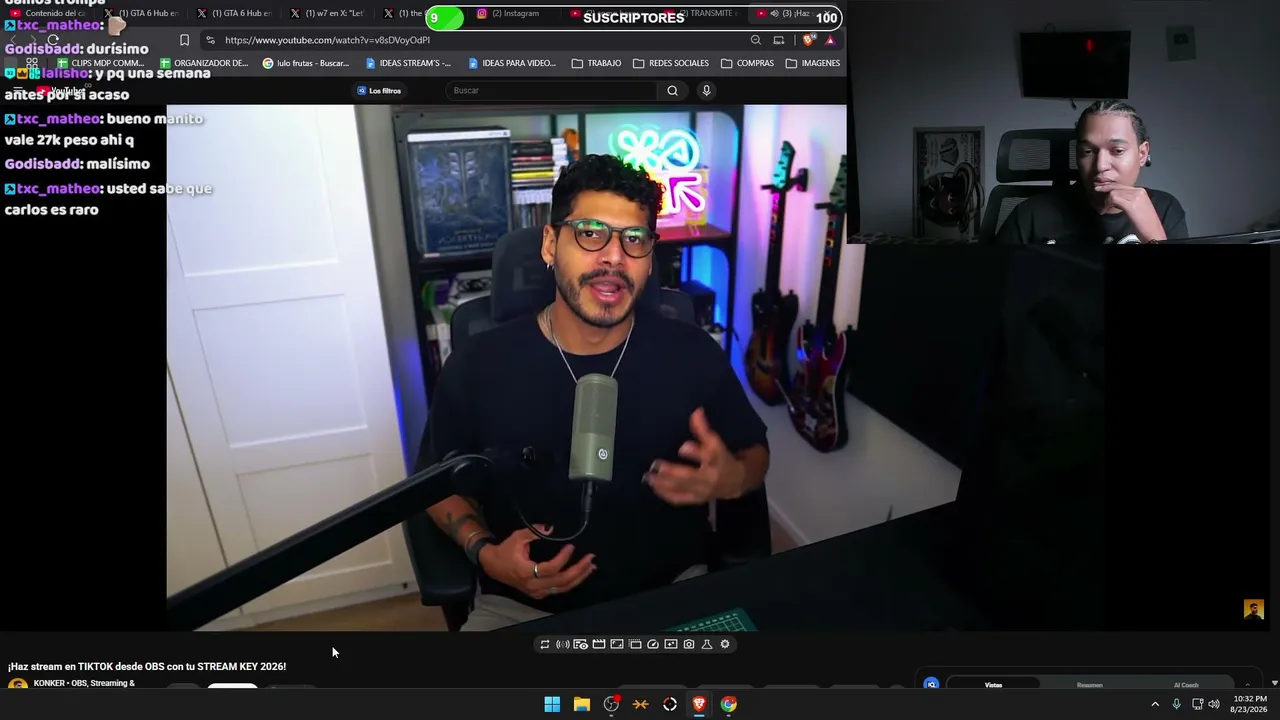This screenshot has height=720, width=1280.
Task: Switch to Brave browser in the taskbar
Action: click(x=699, y=705)
